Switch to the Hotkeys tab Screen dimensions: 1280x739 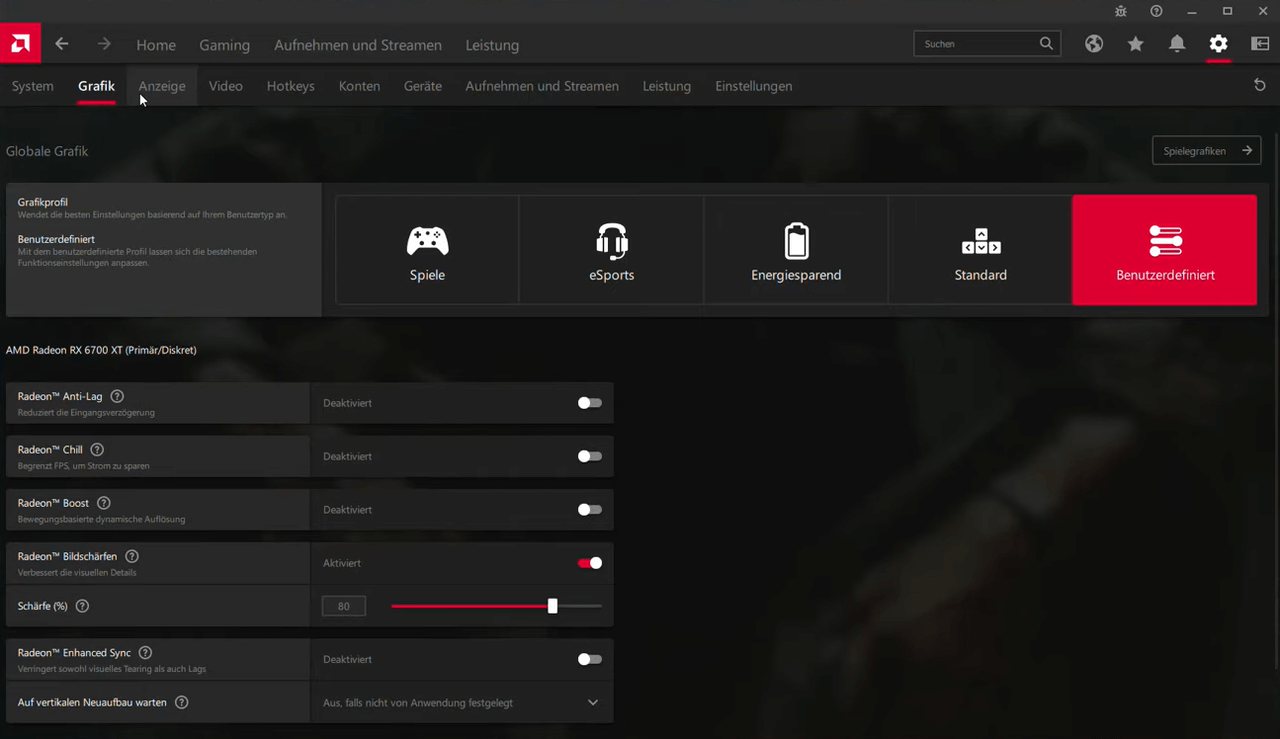[291, 86]
